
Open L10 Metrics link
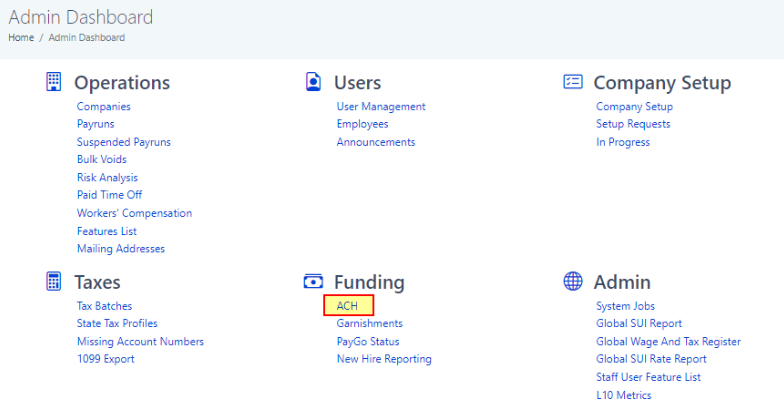pos(624,395)
